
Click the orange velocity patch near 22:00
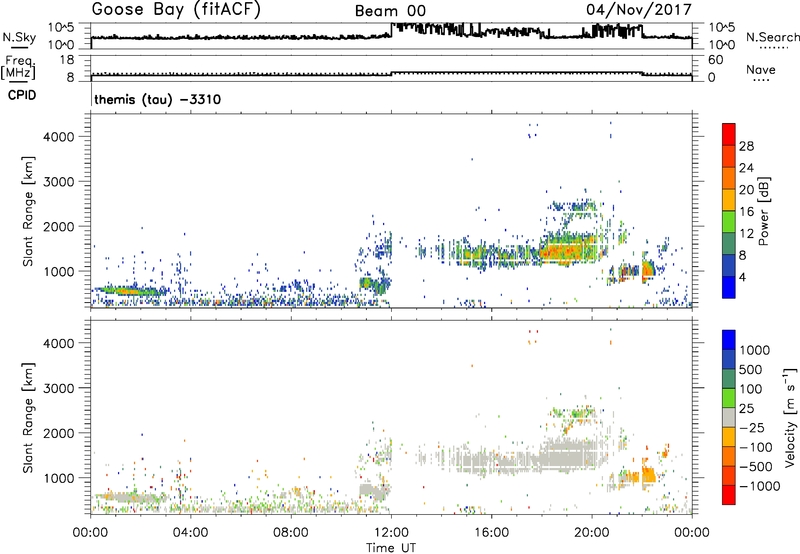[x=648, y=476]
